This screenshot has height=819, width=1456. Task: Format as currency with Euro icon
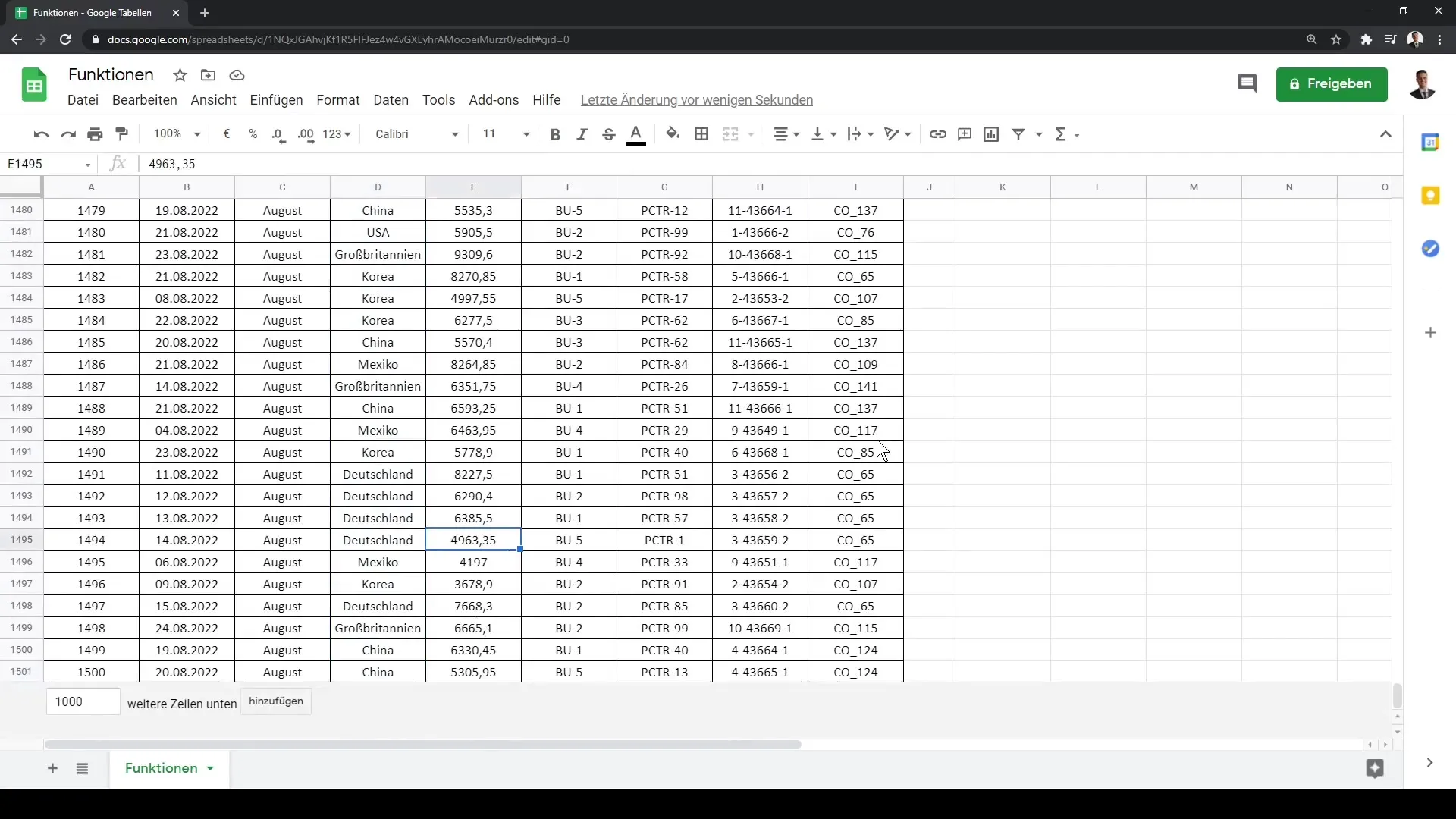click(226, 134)
